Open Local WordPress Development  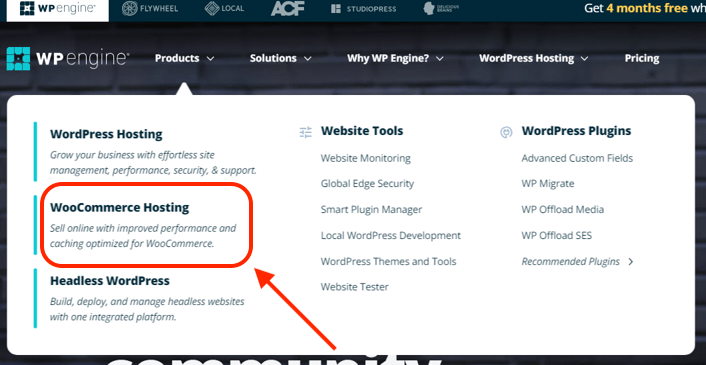point(391,236)
